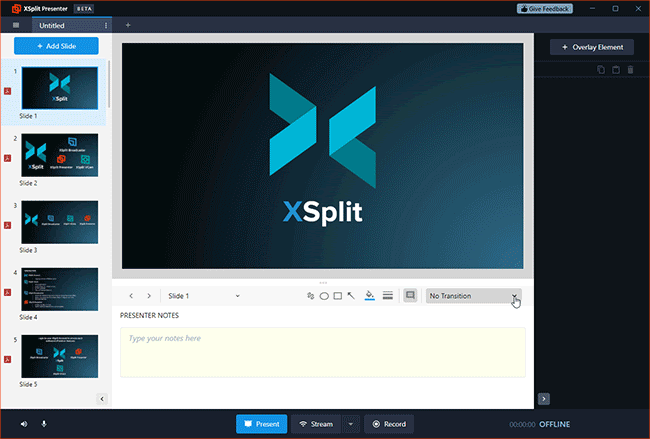Select the rectangle drawing tool
The image size is (650, 439).
coord(338,296)
